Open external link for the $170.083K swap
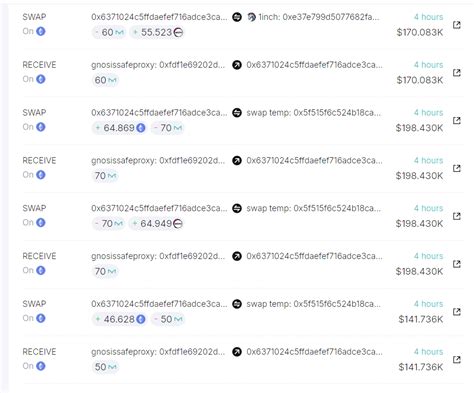Image resolution: width=474 pixels, height=393 pixels. [x=457, y=25]
